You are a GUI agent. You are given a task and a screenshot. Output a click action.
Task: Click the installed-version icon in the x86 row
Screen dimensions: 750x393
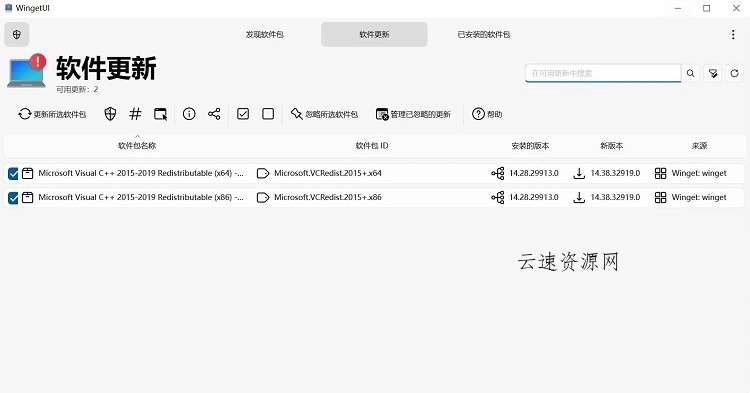click(x=498, y=197)
